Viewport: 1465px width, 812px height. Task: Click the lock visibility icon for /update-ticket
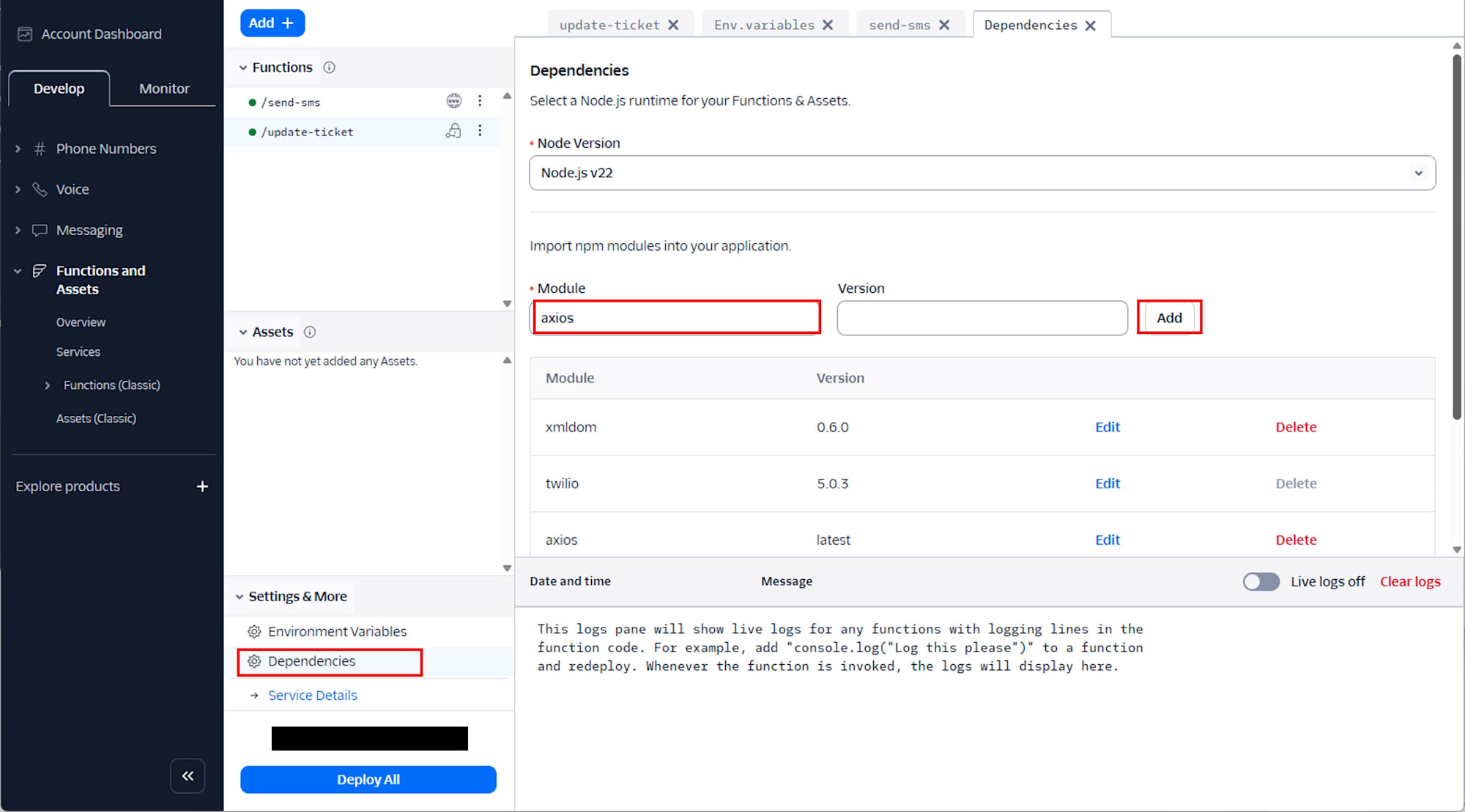[x=454, y=131]
